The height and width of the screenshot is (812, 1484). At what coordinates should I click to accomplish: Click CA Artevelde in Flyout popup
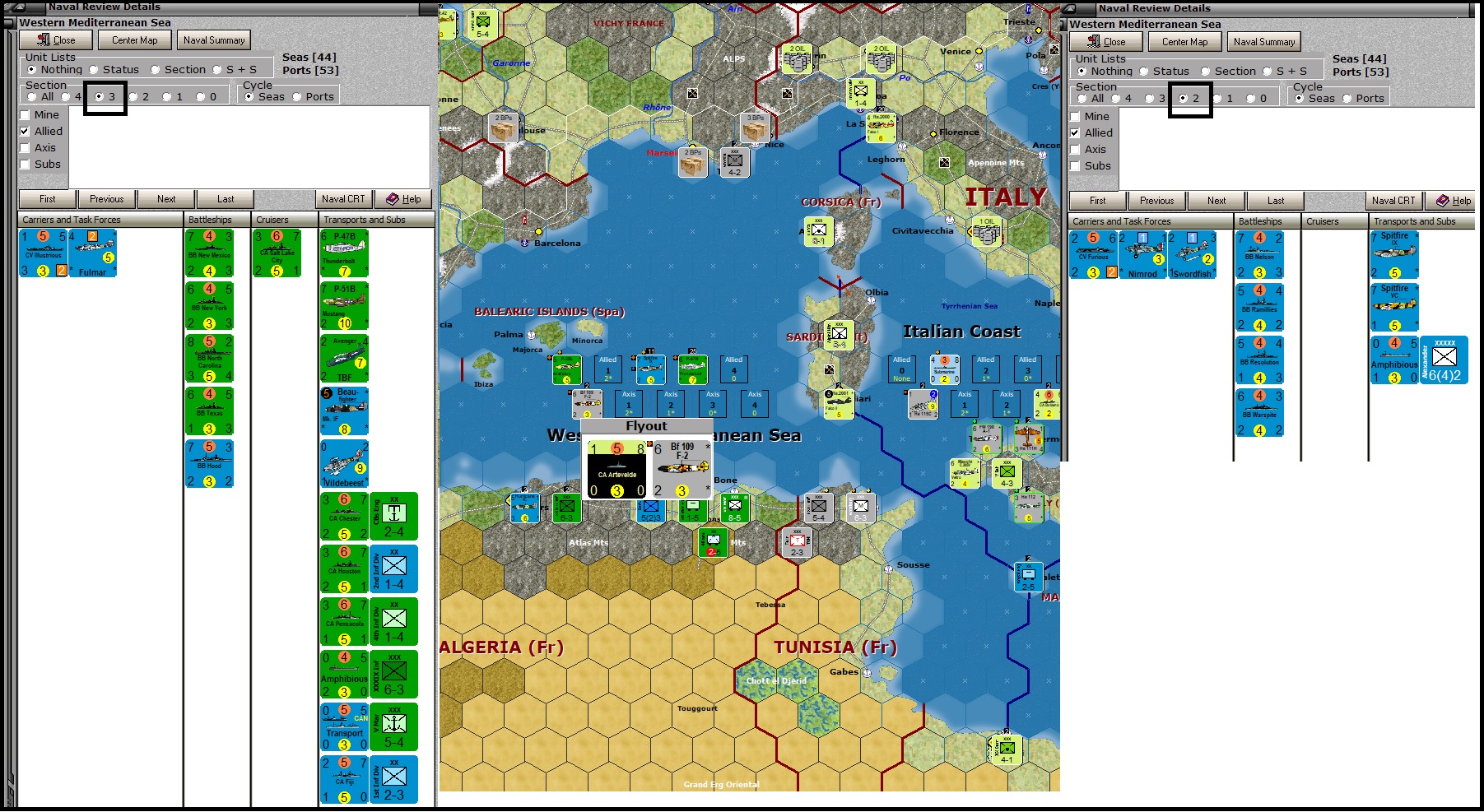pyautogui.click(x=617, y=470)
